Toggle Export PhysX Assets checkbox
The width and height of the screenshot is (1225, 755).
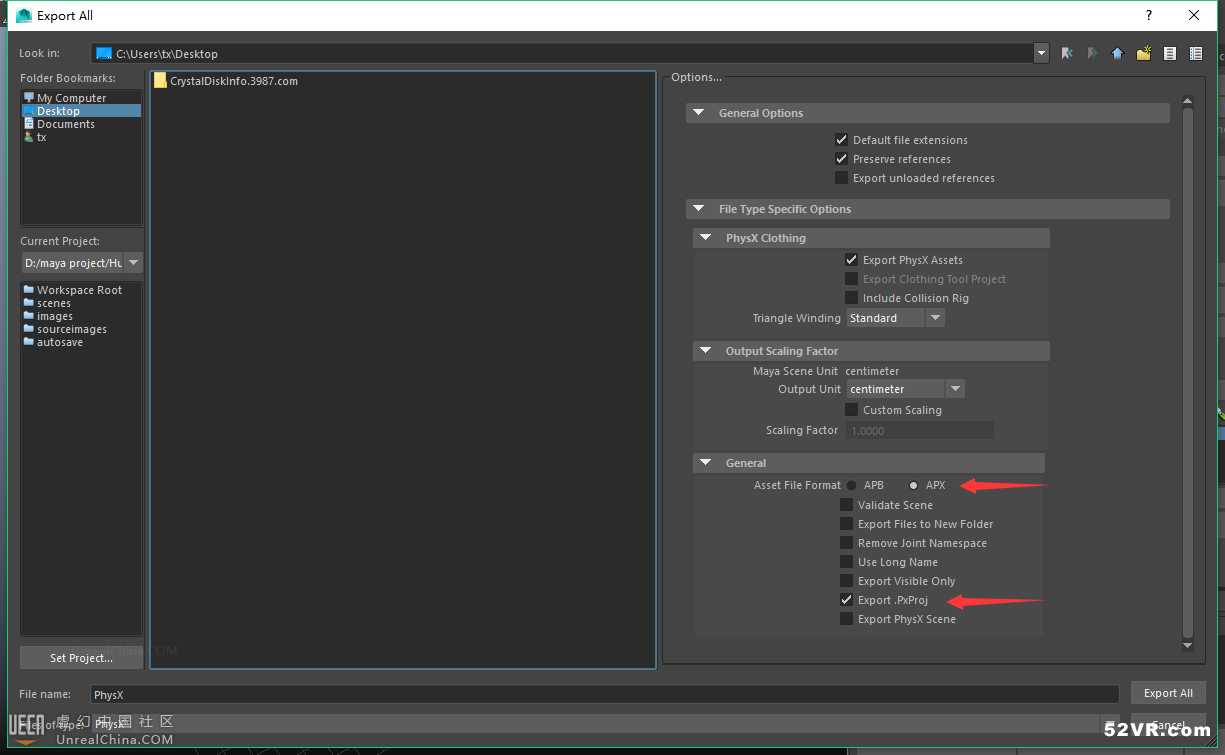(851, 260)
